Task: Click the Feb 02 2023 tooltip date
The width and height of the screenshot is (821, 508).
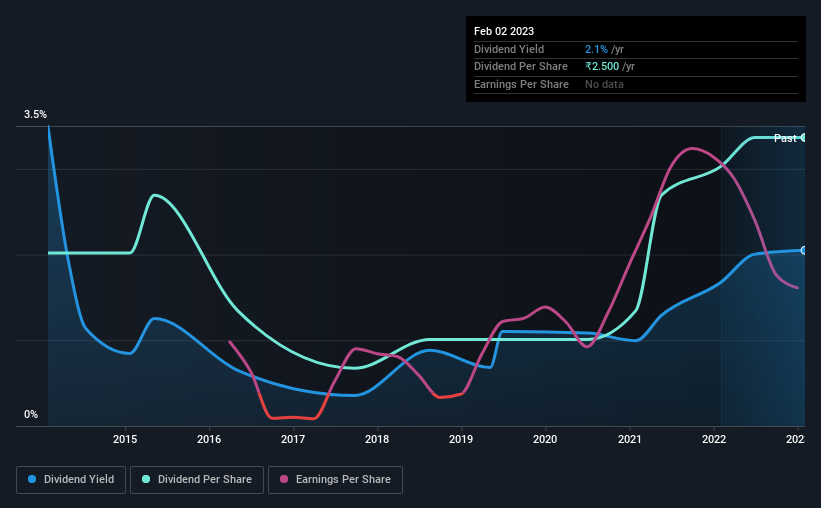Action: coord(504,31)
